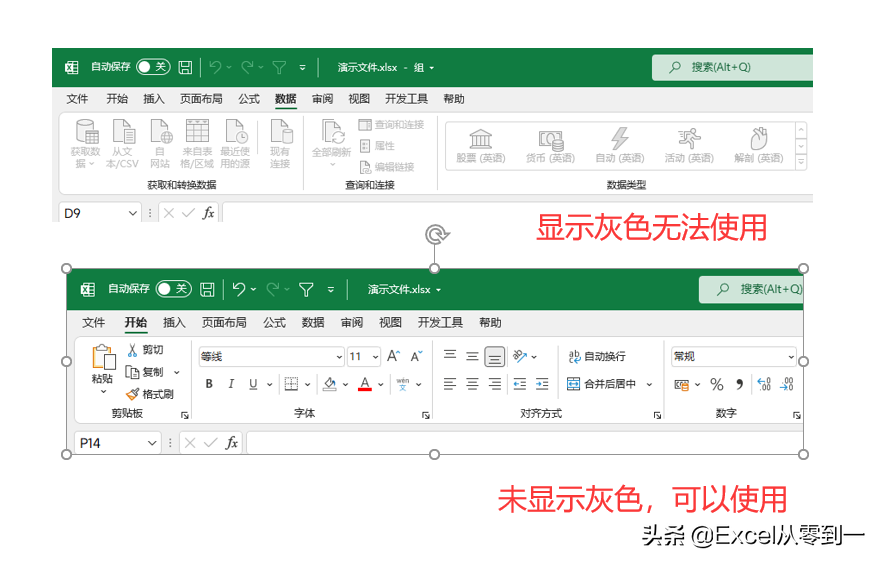Select the 货币 (英语) data type
Image resolution: width=880 pixels, height=563 pixels.
pyautogui.click(x=551, y=145)
